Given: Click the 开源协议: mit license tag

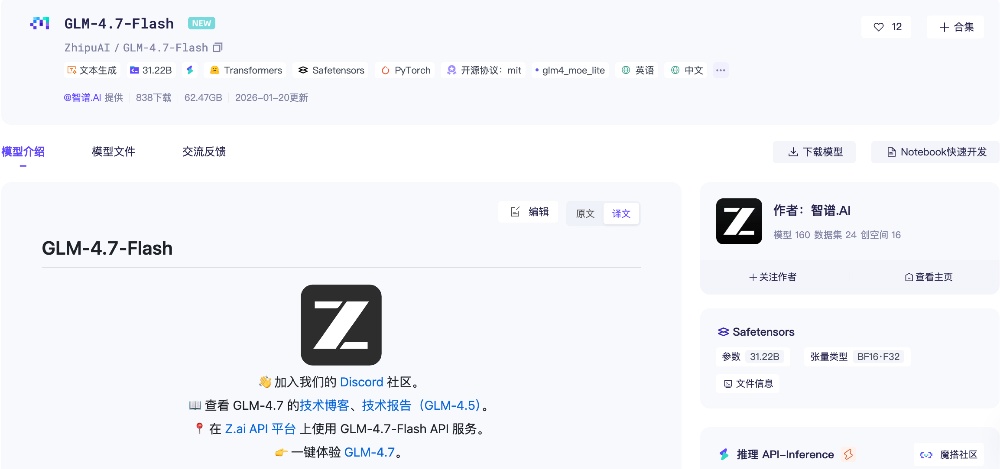Looking at the screenshot, I should coord(484,70).
